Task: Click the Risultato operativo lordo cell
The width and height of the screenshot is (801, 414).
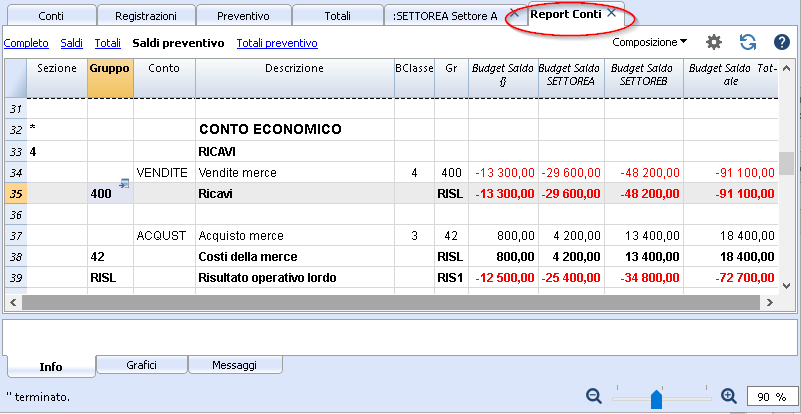Action: tap(295, 278)
